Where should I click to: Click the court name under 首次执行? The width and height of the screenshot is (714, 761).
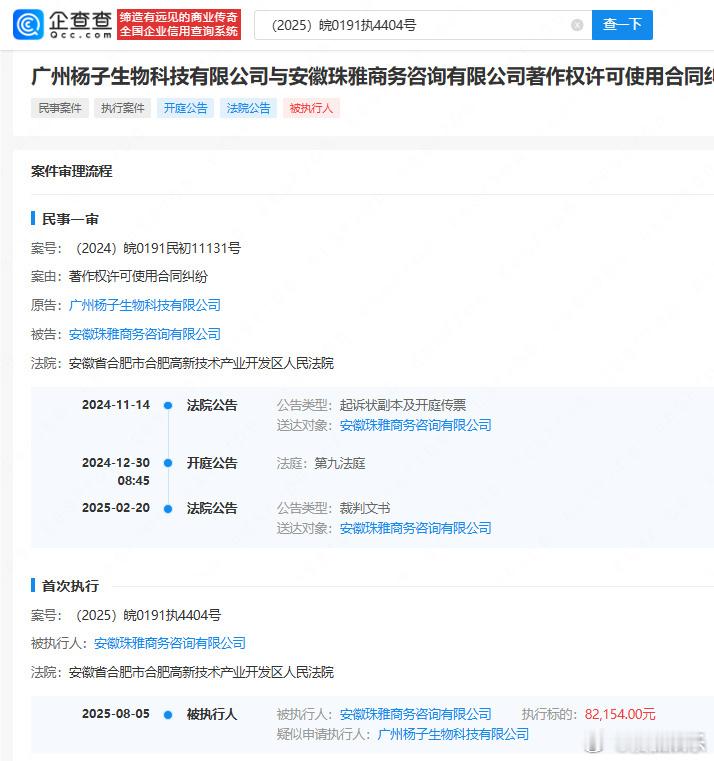tap(201, 672)
